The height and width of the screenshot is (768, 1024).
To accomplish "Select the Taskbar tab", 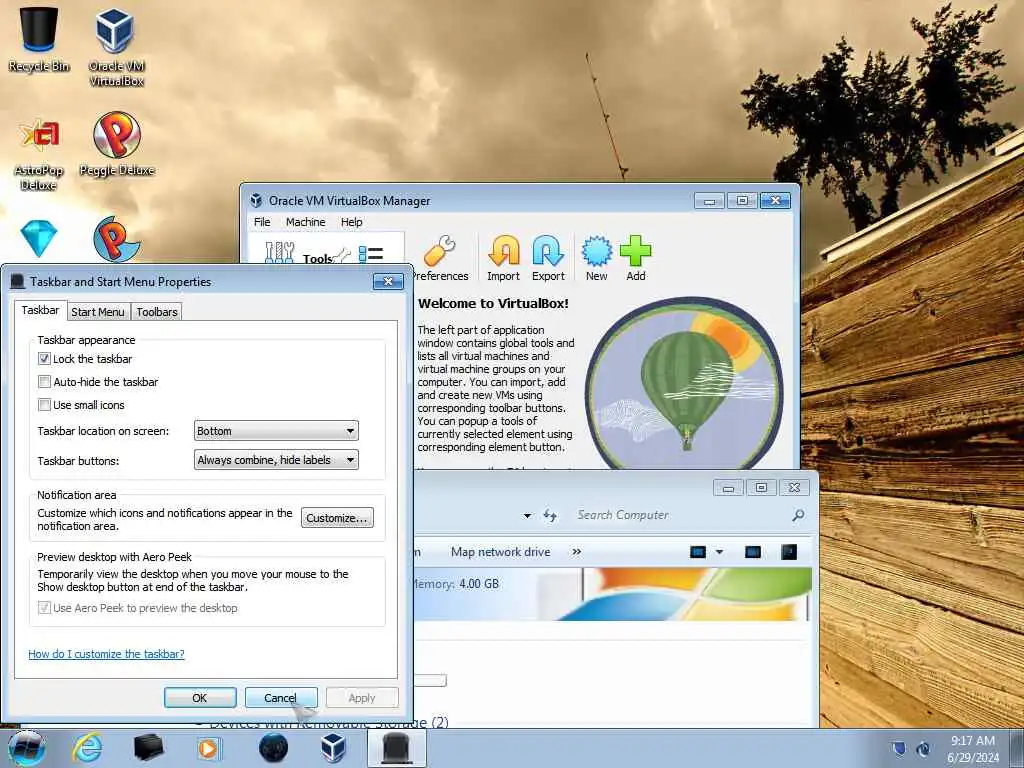I will (x=40, y=310).
